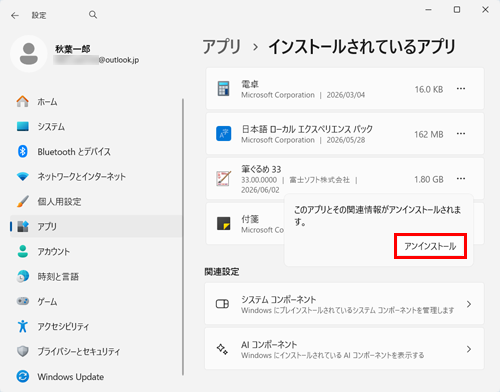Click the Home house icon in sidebar
Screen dimensions: 500x392
(x=23, y=101)
